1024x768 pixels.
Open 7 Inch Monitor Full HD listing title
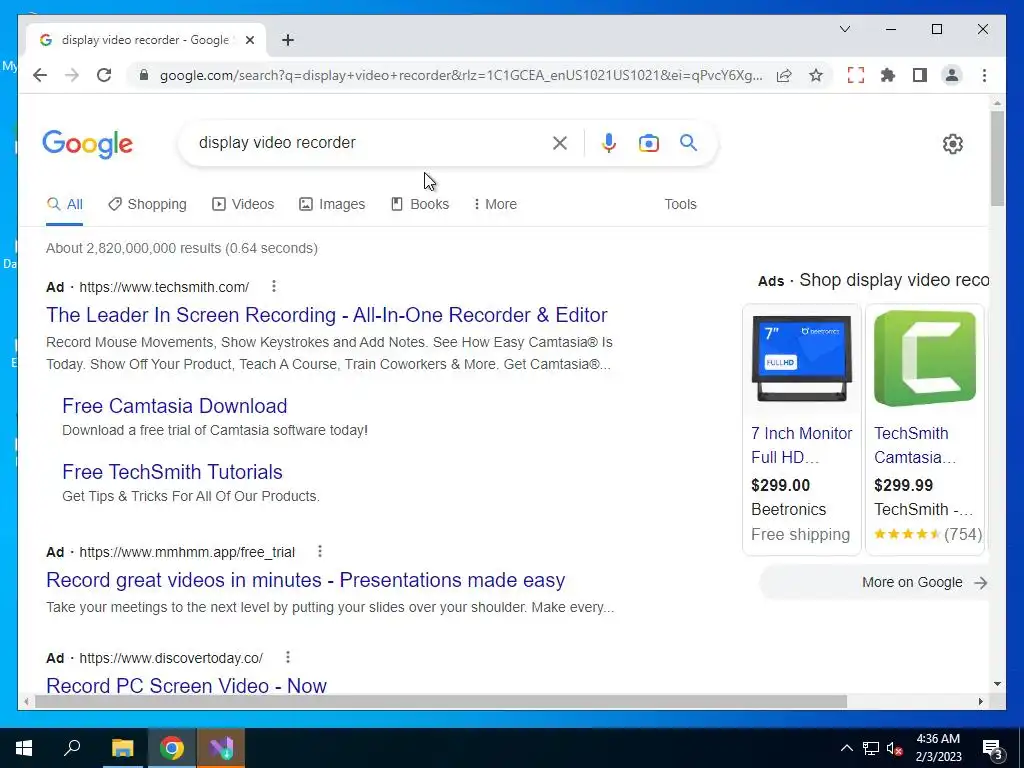(x=801, y=445)
